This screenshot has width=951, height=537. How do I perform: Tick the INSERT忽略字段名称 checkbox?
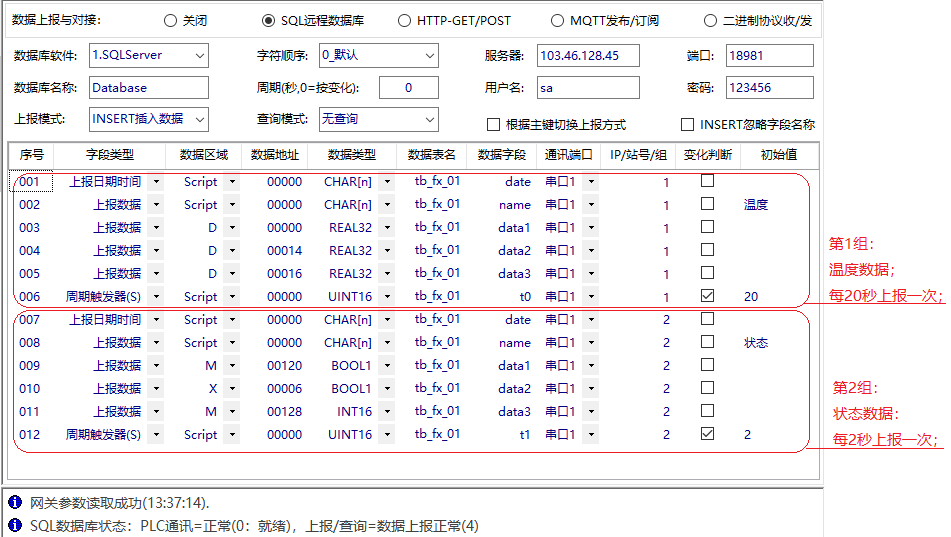687,125
